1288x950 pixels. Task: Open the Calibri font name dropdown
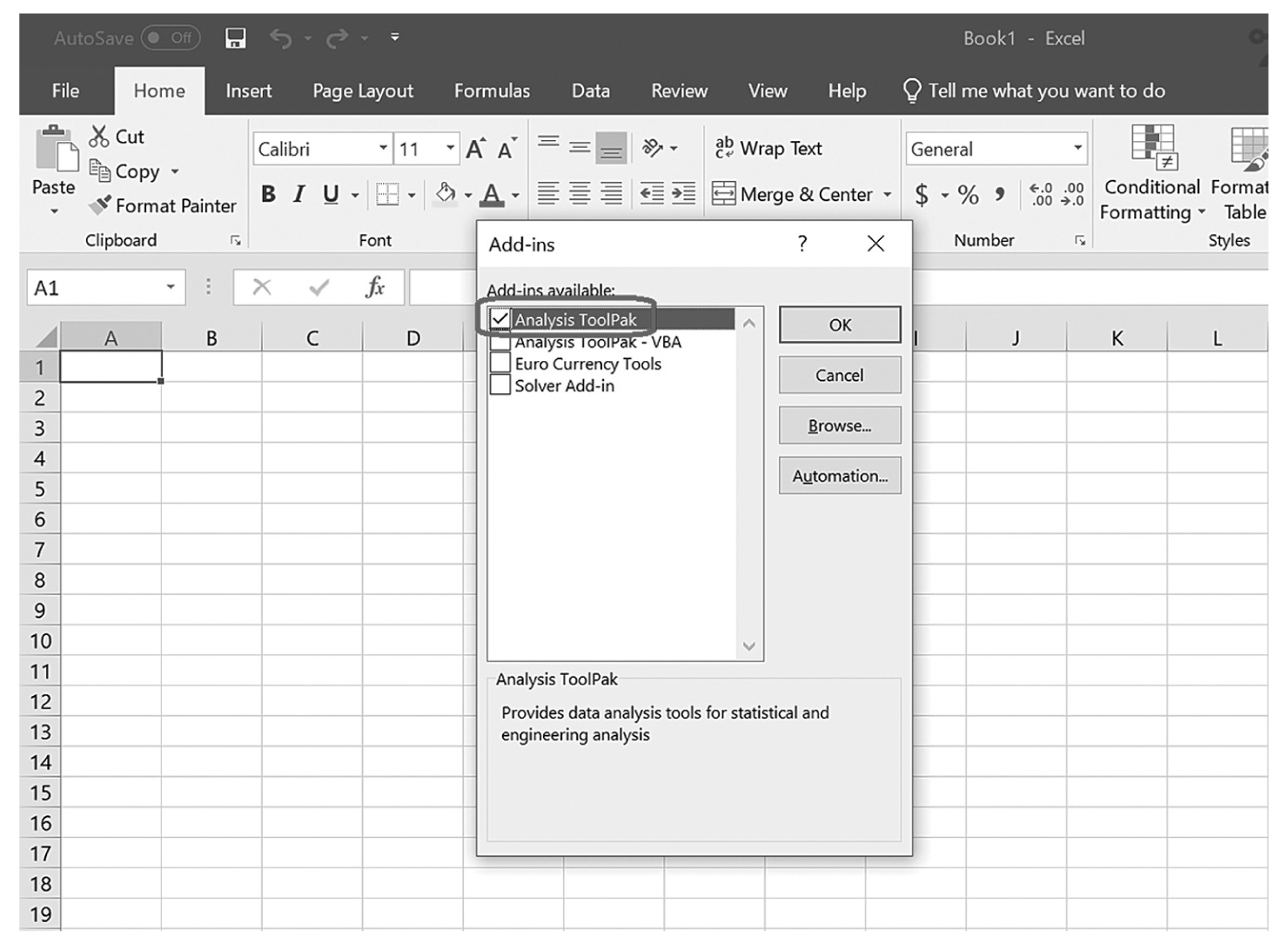click(x=384, y=148)
